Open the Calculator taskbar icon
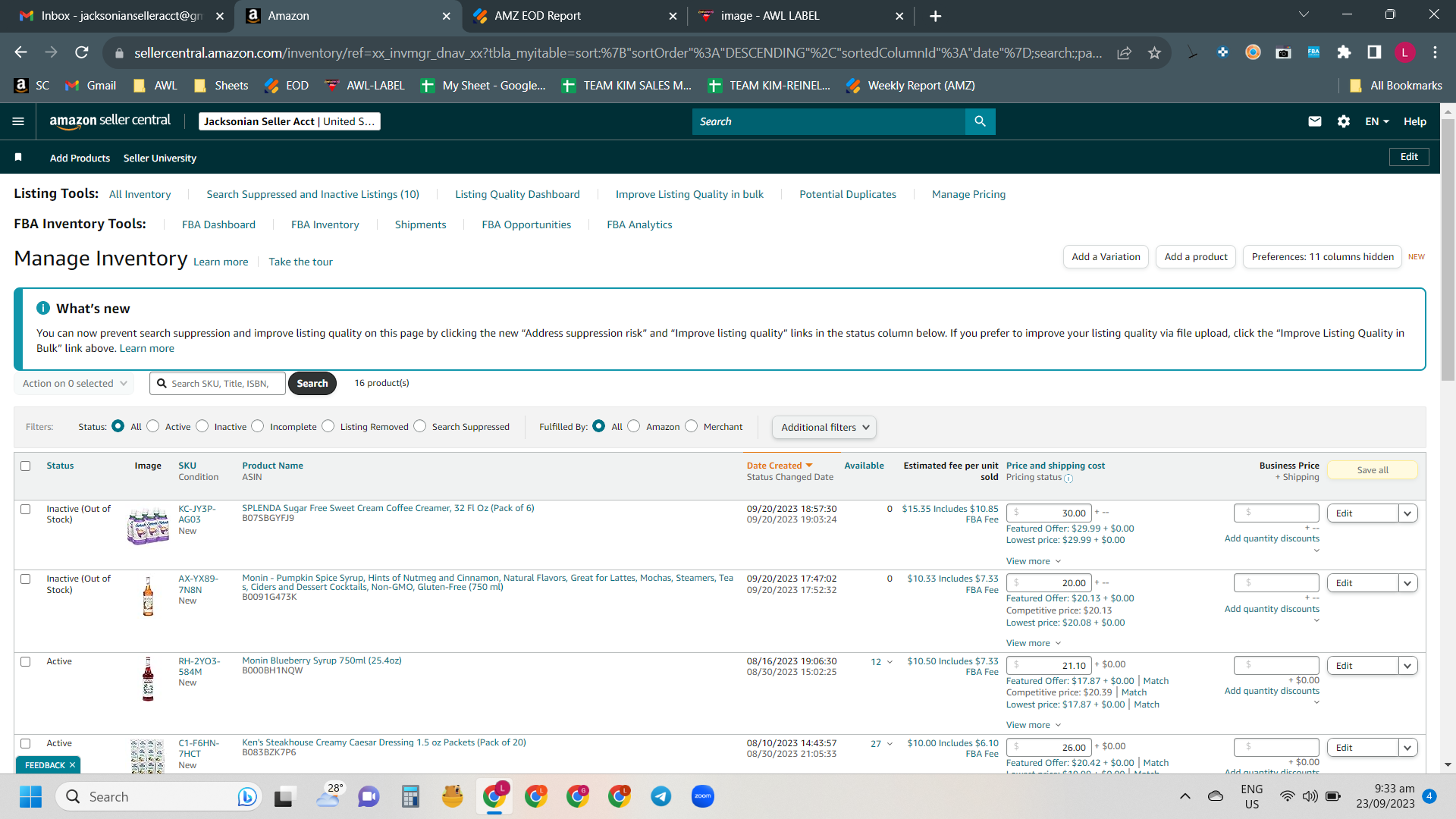The width and height of the screenshot is (1456, 819). point(410,796)
